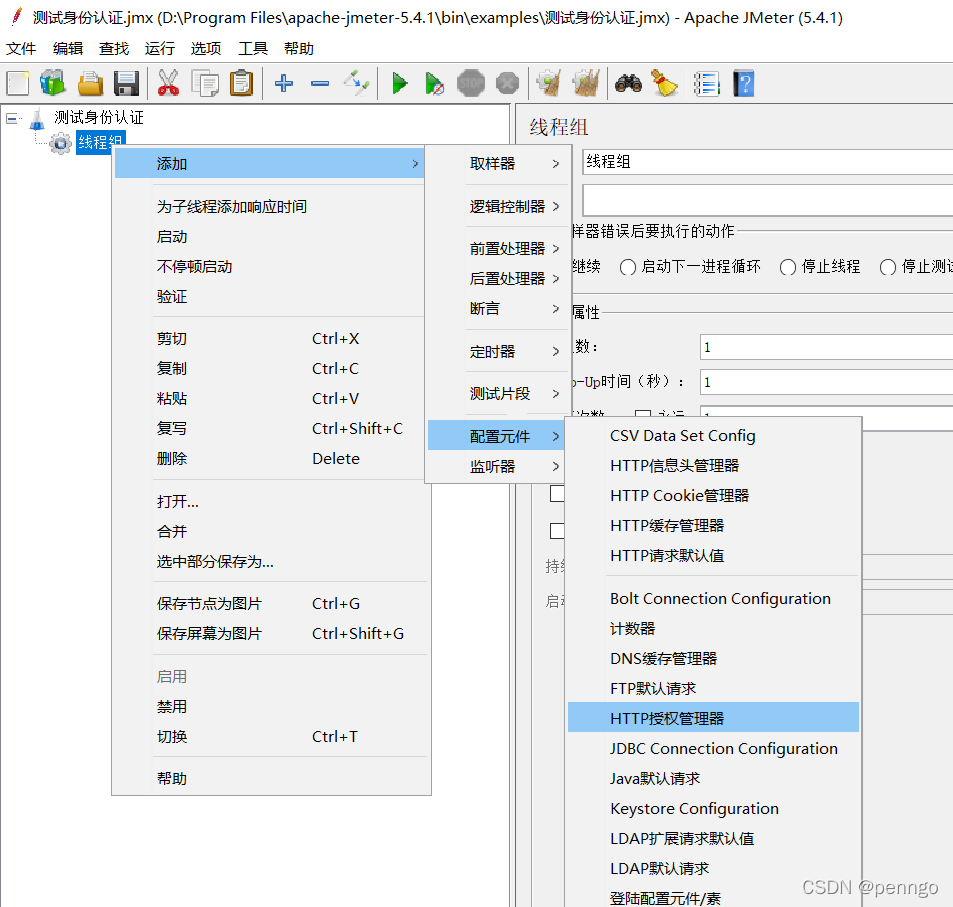The height and width of the screenshot is (907, 953).
Task: Click the Start no pauses icon
Action: point(435,83)
